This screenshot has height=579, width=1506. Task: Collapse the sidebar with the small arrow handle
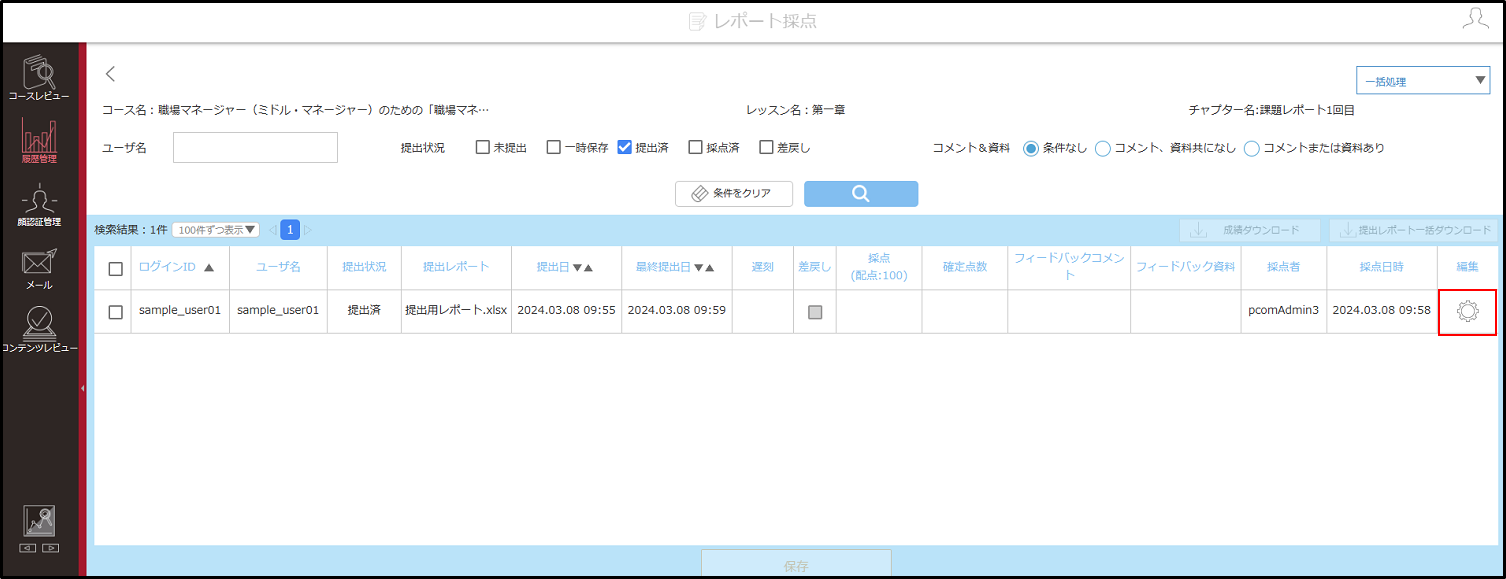pyautogui.click(x=82, y=388)
